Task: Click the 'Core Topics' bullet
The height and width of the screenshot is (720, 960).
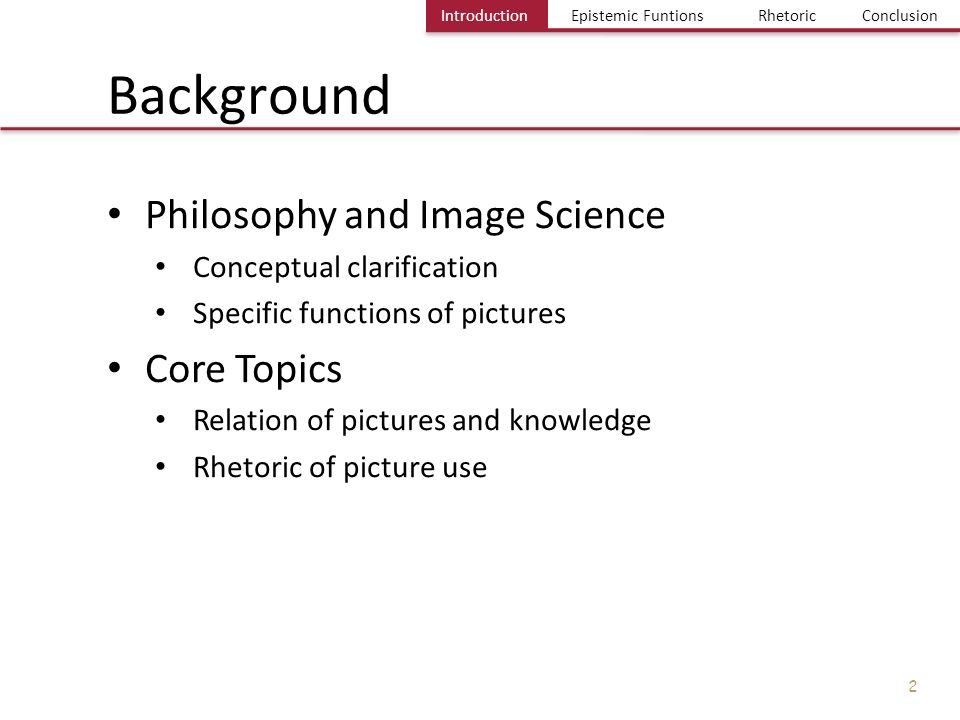Action: [243, 369]
